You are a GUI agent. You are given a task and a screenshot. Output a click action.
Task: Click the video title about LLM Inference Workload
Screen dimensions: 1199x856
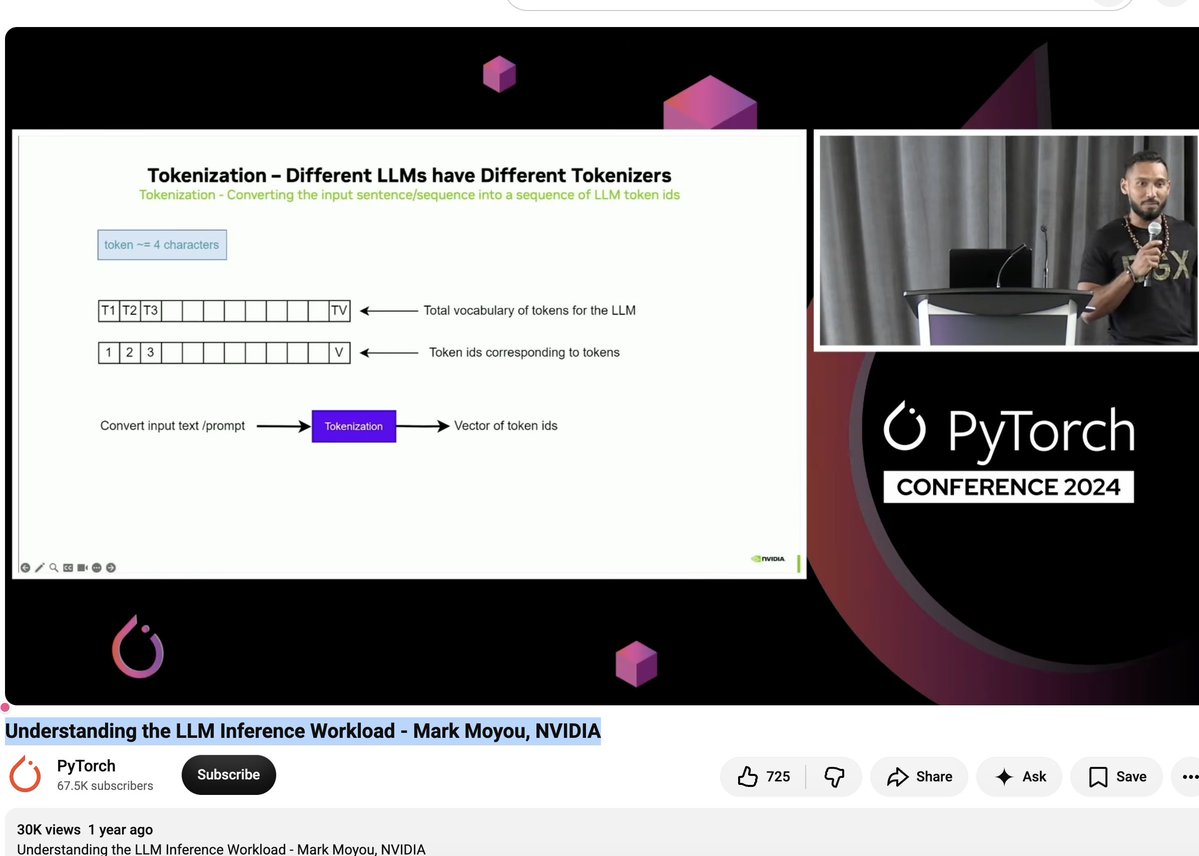pyautogui.click(x=303, y=731)
